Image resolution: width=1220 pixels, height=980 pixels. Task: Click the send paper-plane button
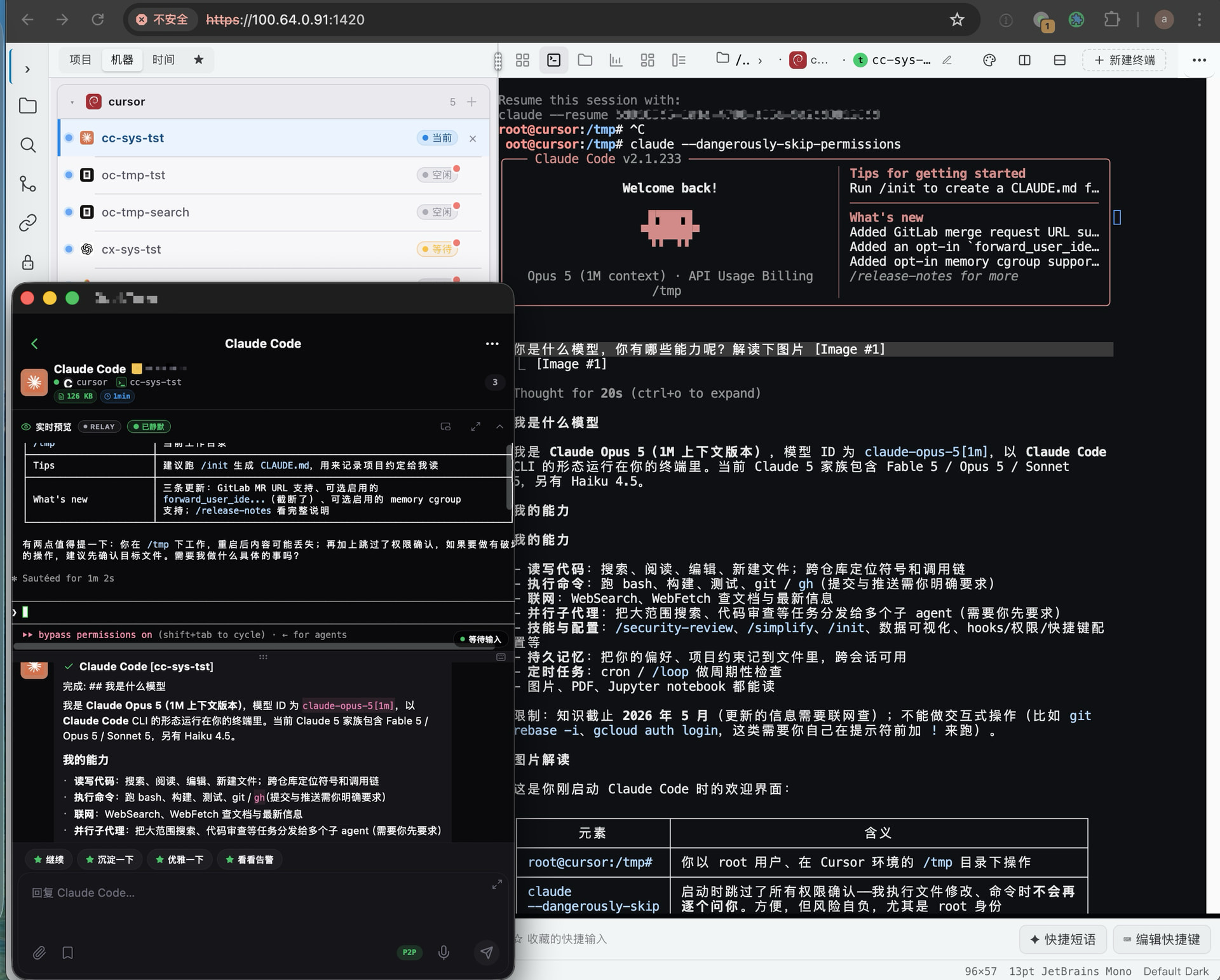coord(486,952)
